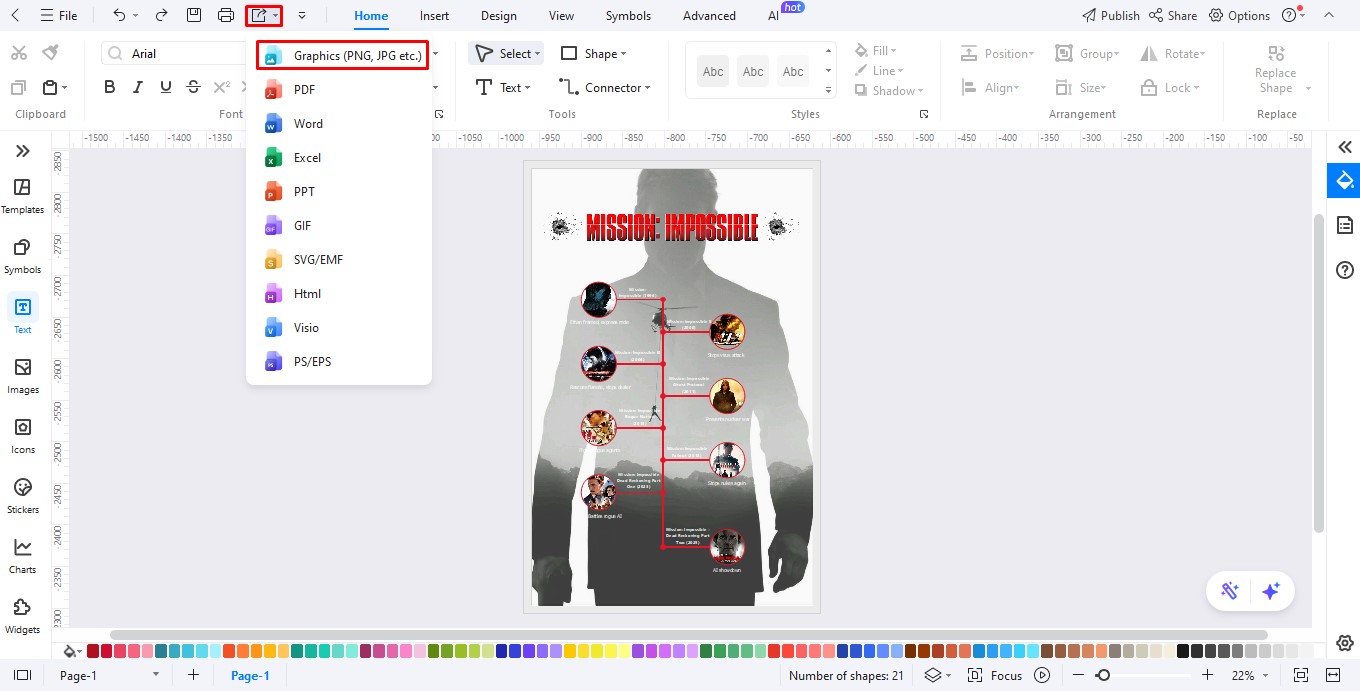Click the Share button
Viewport: 1360px width, 691px height.
tap(1173, 16)
